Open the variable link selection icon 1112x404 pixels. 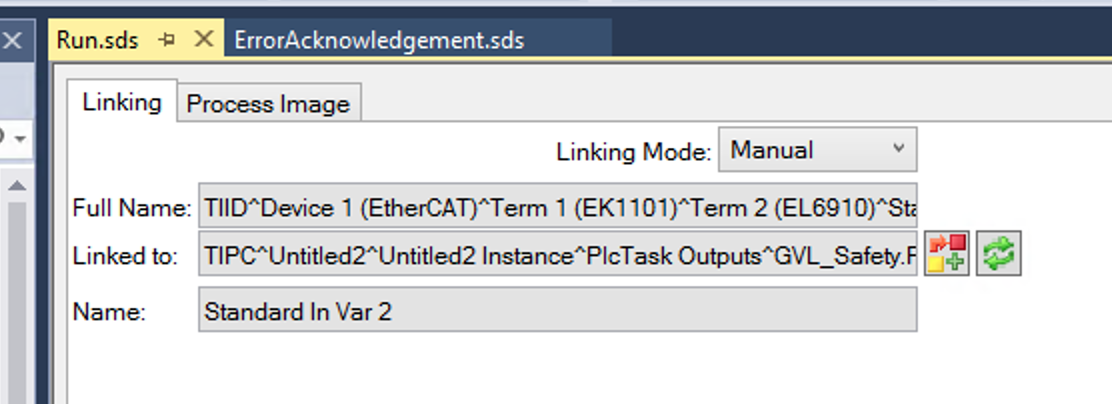point(946,253)
